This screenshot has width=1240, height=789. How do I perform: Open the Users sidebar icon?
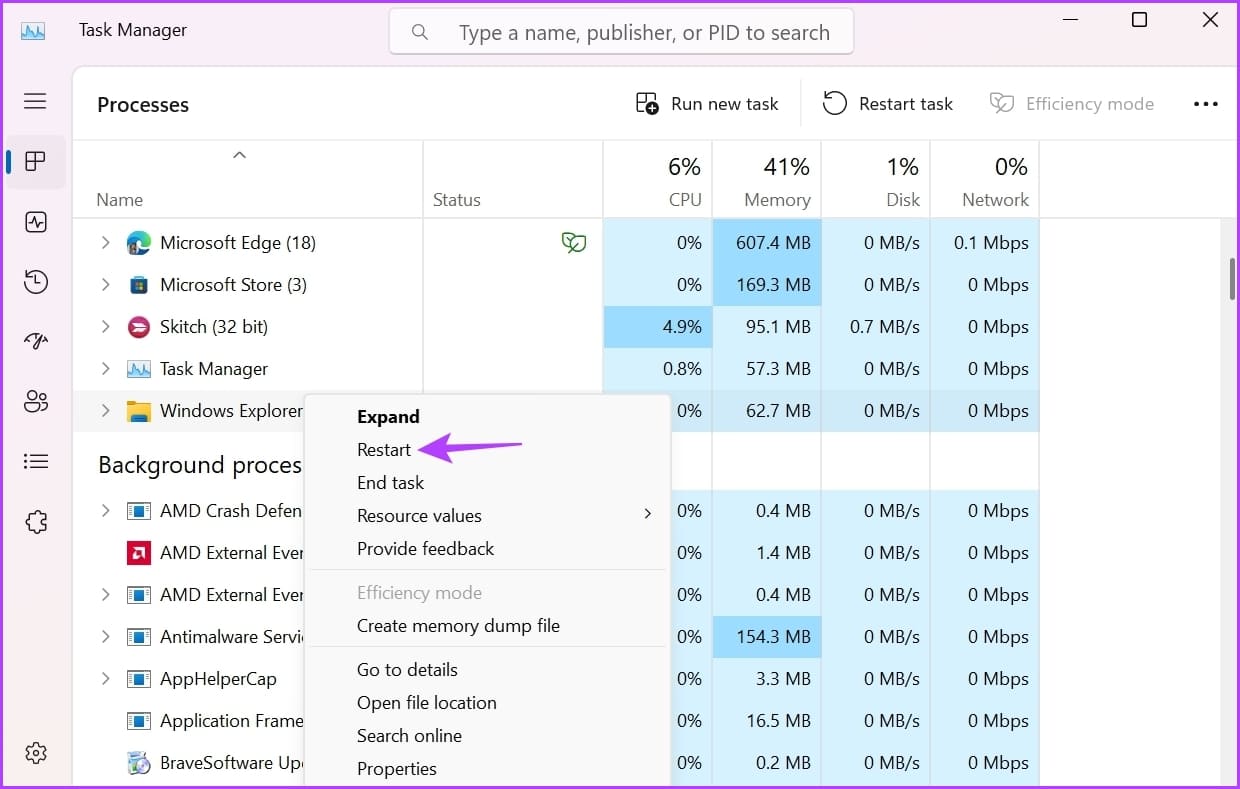pos(36,402)
